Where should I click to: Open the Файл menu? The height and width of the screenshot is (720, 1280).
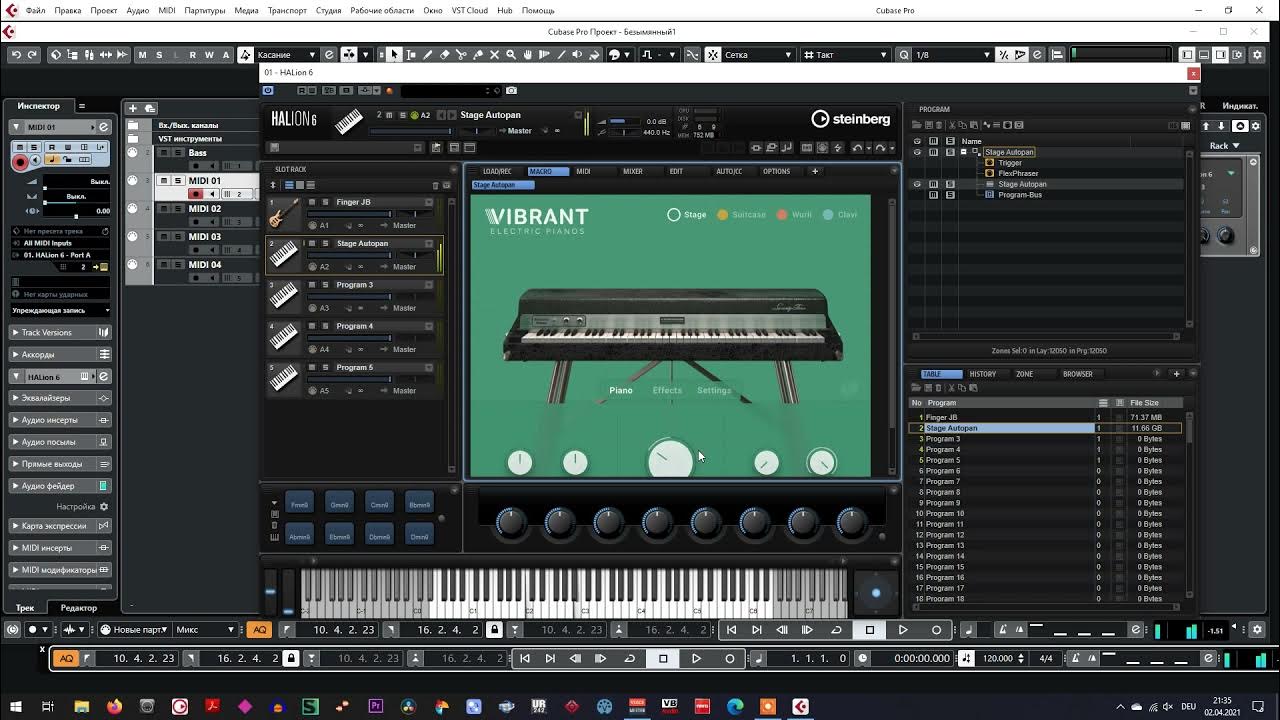(35, 10)
